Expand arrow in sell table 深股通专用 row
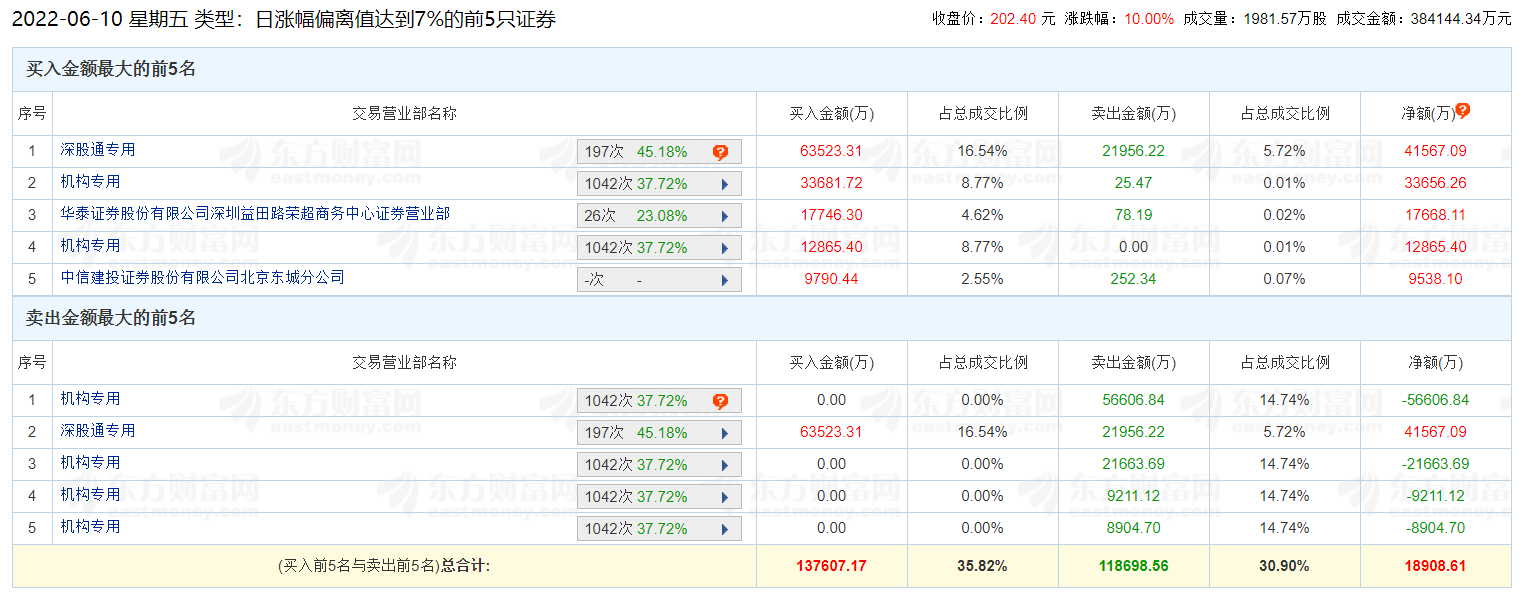The height and width of the screenshot is (595, 1527). tap(724, 433)
